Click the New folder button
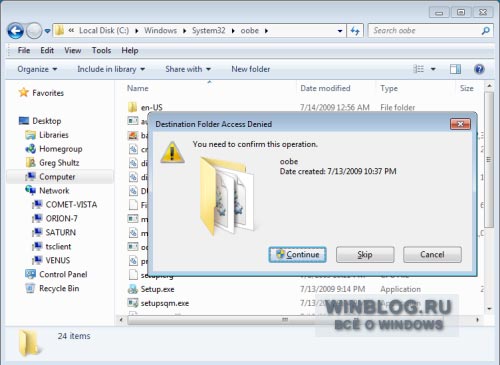This screenshot has width=500, height=365. tap(251, 69)
